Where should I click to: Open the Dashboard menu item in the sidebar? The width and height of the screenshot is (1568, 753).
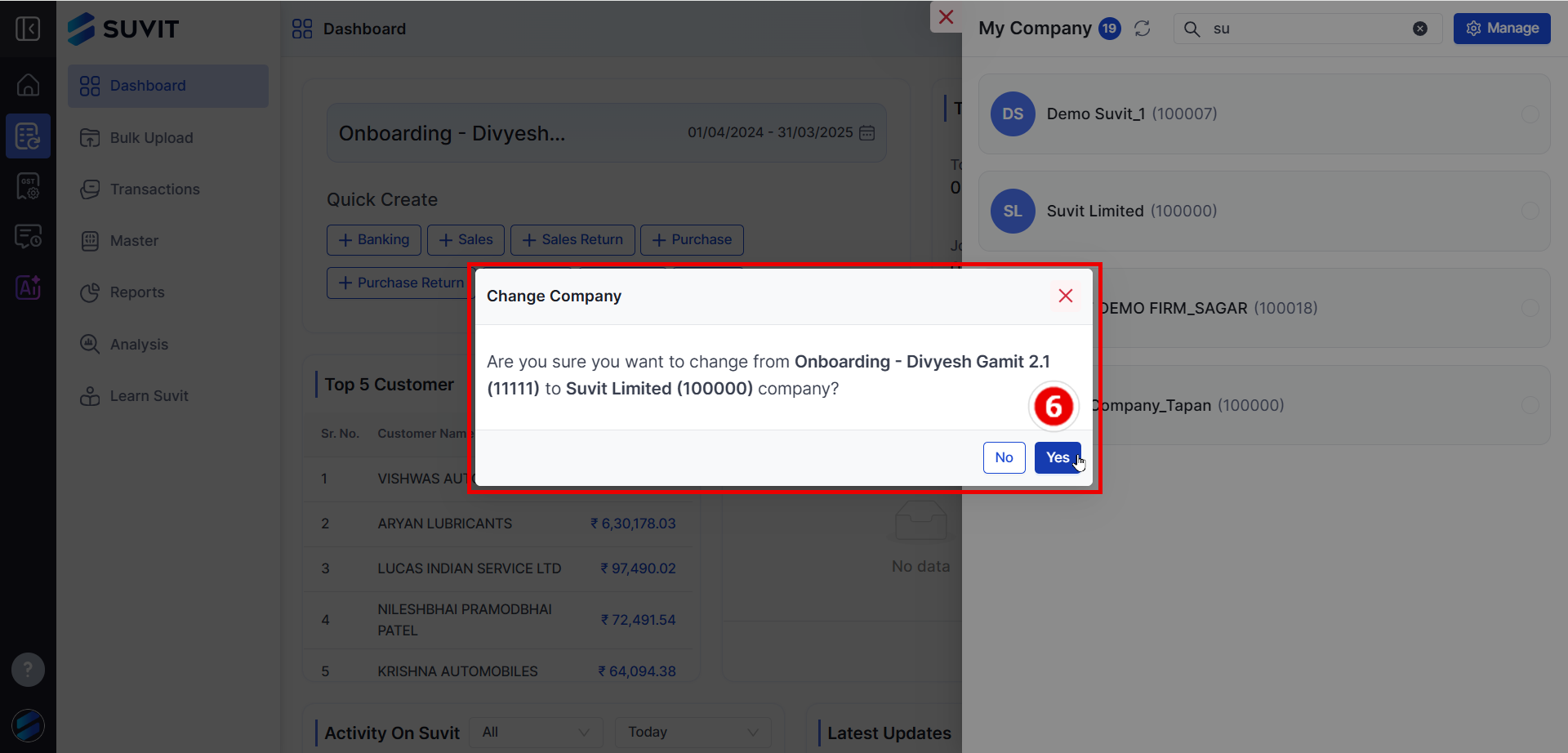pos(168,86)
